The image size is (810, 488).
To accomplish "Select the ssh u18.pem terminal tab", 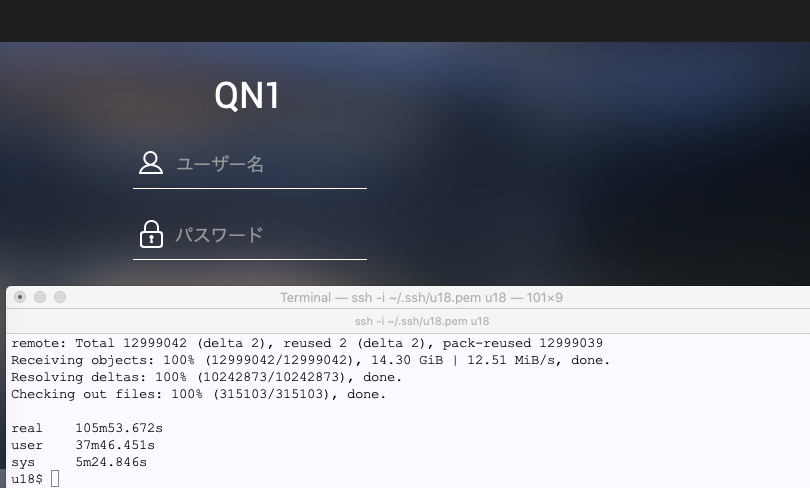I will (x=421, y=321).
